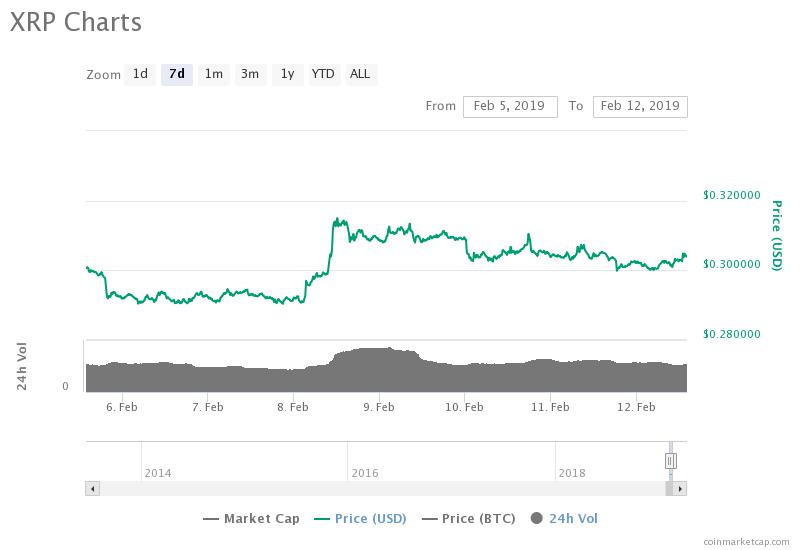
Task: Toggle the 24h Vol series
Action: pyautogui.click(x=564, y=519)
